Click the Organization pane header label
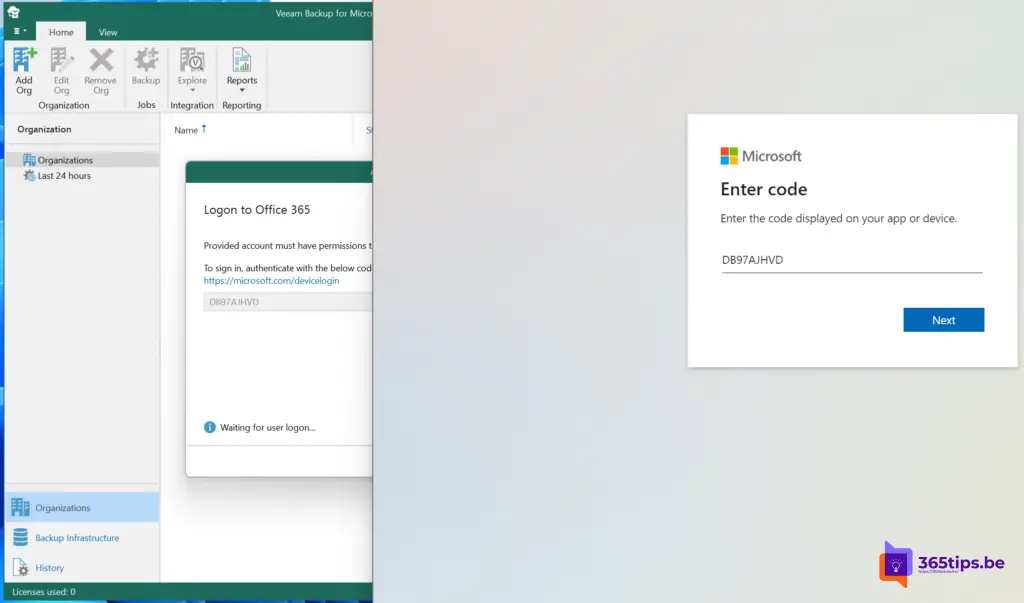 pos(44,129)
